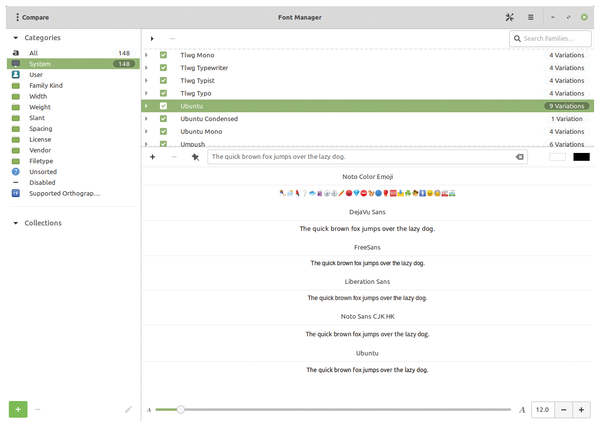Open the hamburger main menu

(531, 17)
